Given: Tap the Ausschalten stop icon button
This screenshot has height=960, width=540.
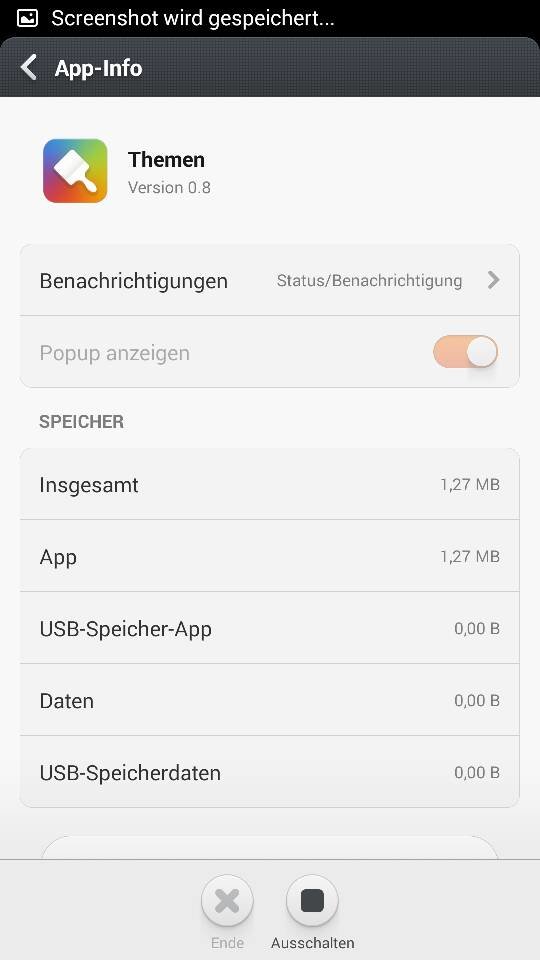Looking at the screenshot, I should click(312, 901).
